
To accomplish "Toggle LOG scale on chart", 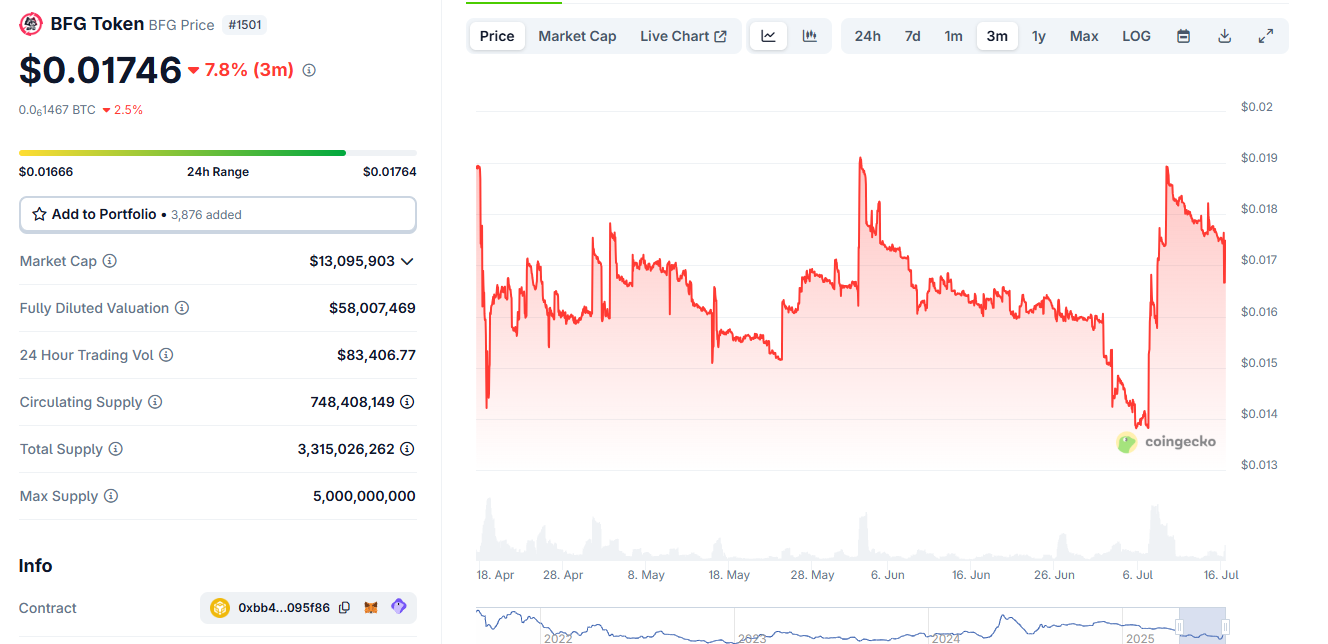I will coord(1136,36).
